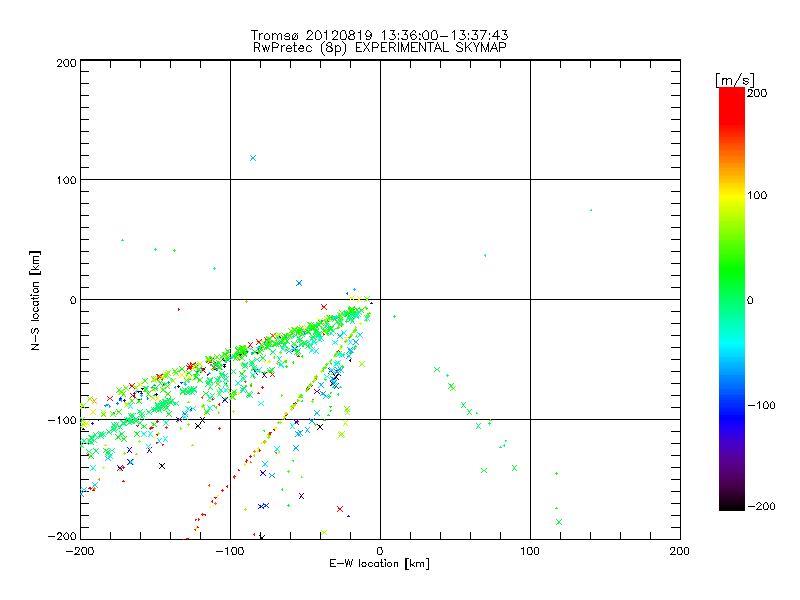
Task: Click the red region of the velocity colorbar
Action: [x=732, y=105]
